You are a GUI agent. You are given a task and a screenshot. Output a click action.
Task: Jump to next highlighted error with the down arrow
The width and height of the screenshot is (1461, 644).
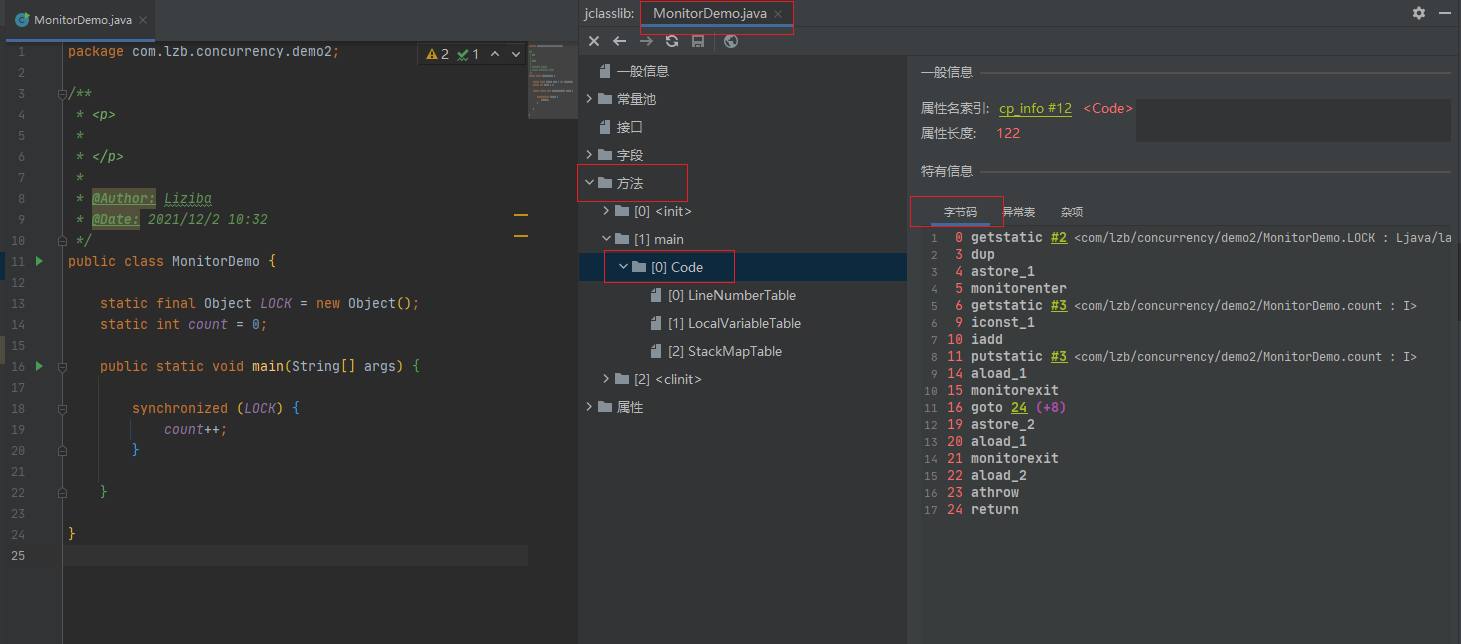[x=516, y=54]
